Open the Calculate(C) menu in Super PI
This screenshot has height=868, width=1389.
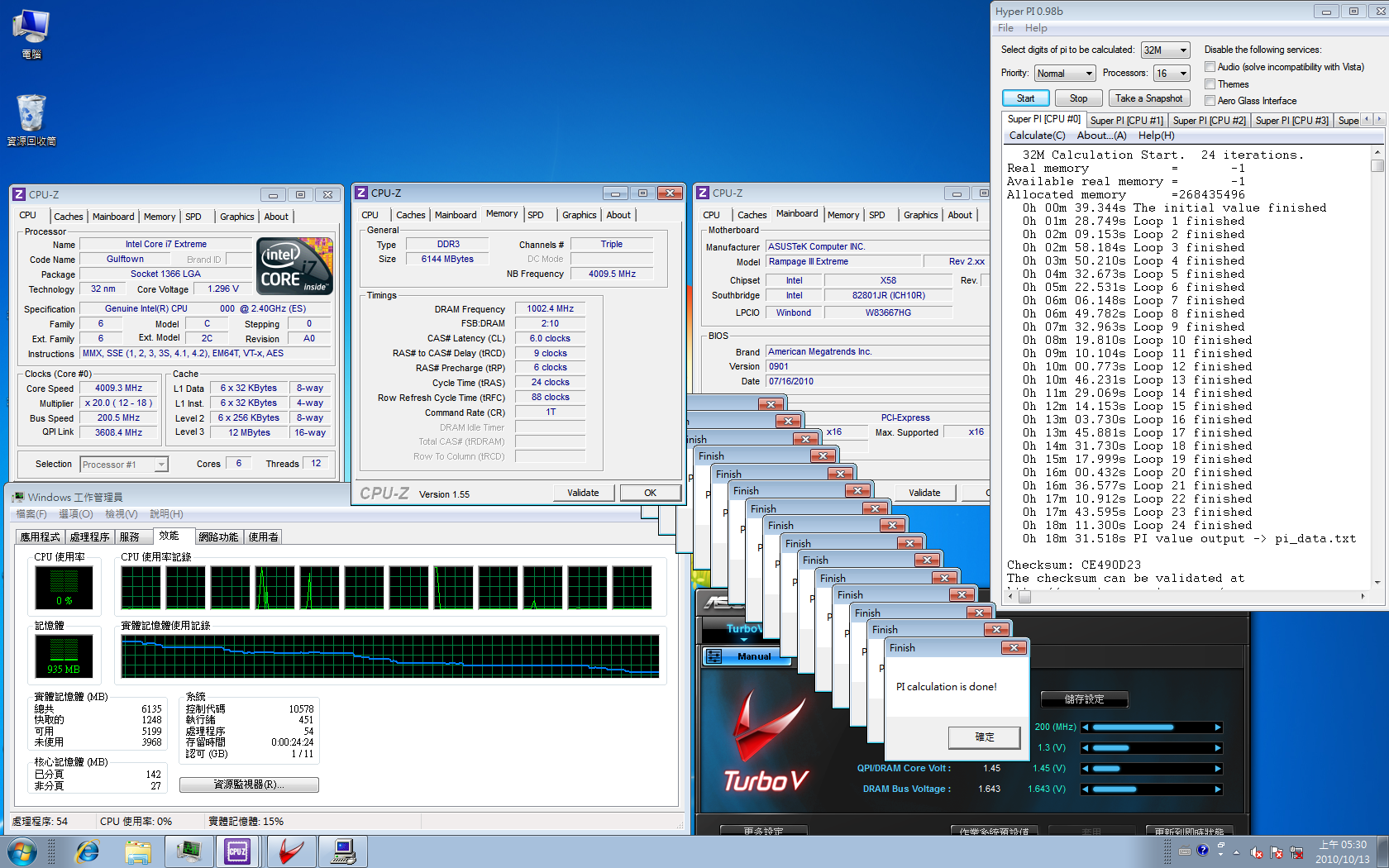(x=1037, y=136)
